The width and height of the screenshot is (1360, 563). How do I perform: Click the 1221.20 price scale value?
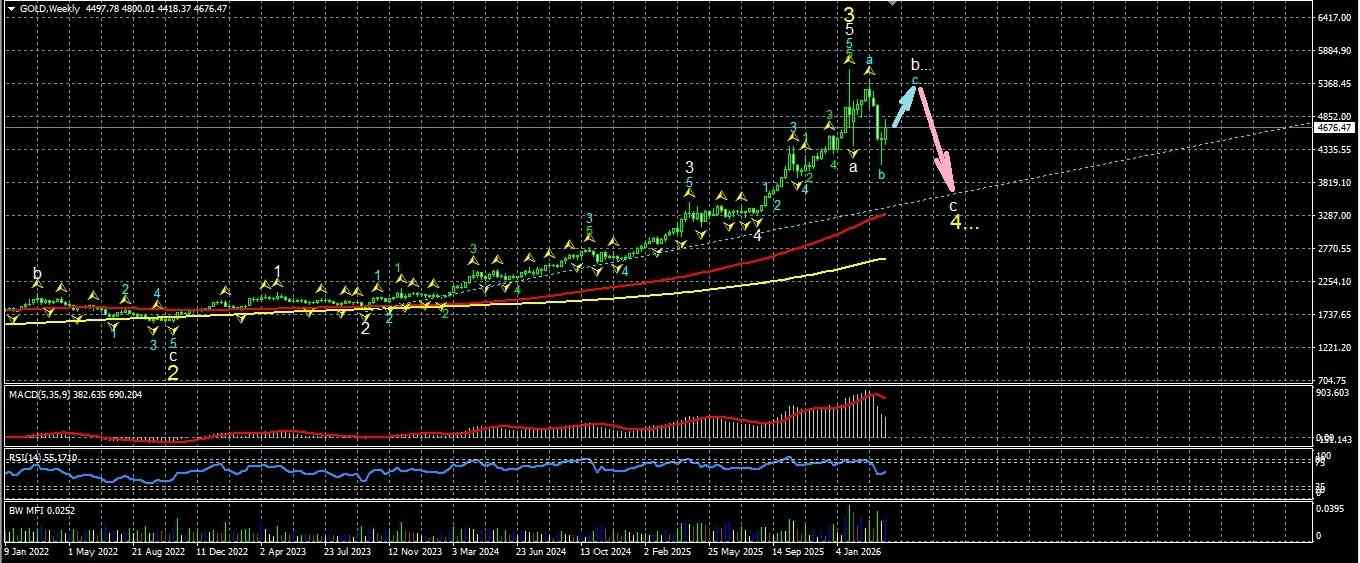click(1334, 348)
